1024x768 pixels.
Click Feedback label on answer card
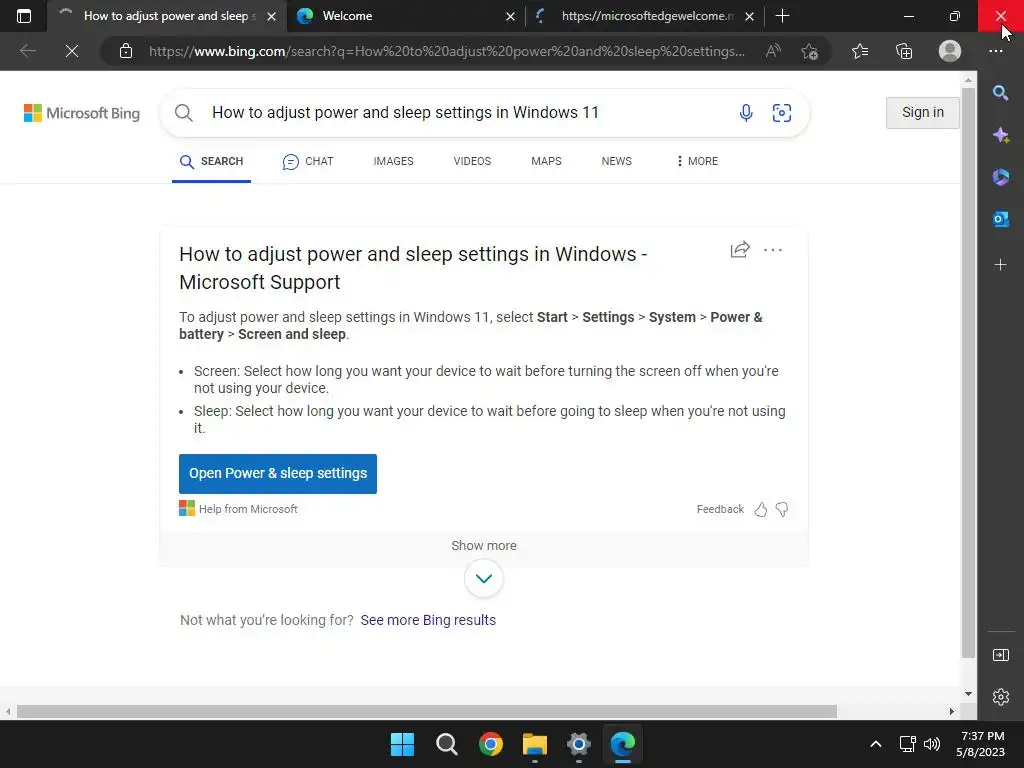[x=720, y=509]
